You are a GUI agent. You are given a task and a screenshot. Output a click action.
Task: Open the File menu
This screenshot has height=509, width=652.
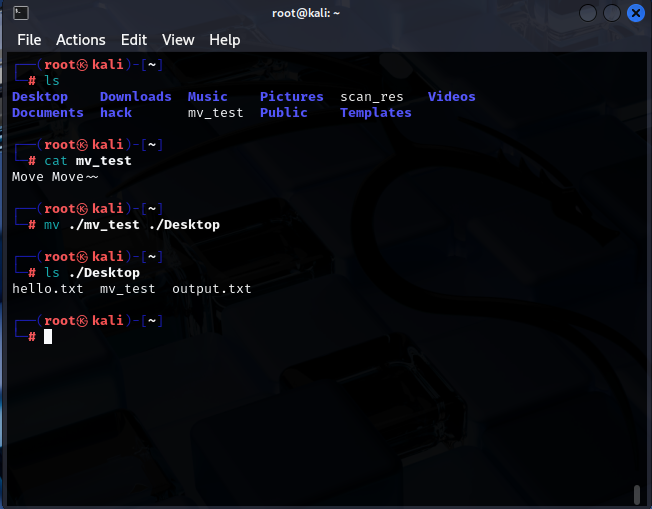[29, 40]
